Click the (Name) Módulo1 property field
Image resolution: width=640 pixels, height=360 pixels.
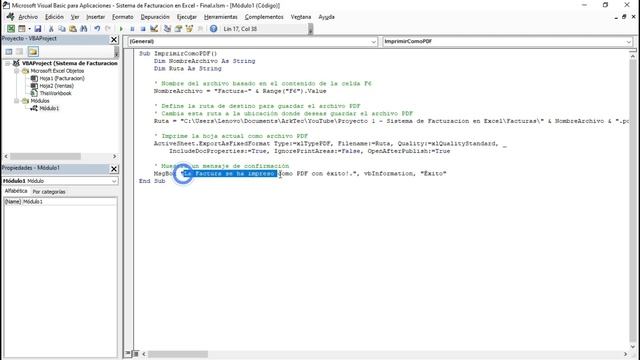(60, 202)
